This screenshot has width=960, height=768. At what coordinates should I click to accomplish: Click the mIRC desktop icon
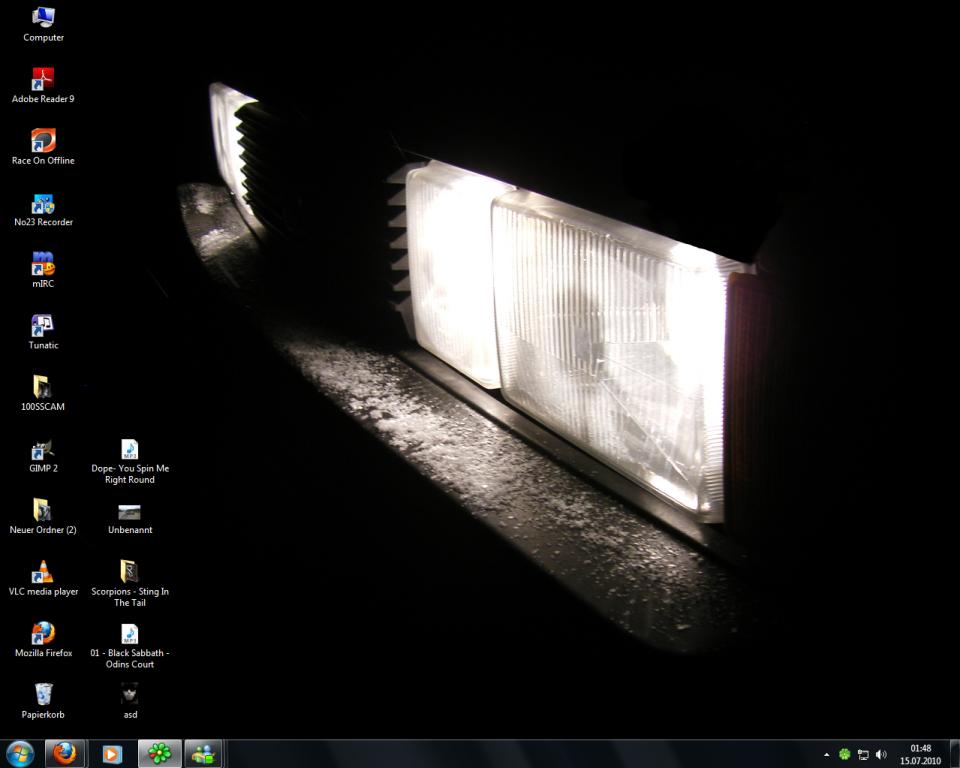coord(43,264)
